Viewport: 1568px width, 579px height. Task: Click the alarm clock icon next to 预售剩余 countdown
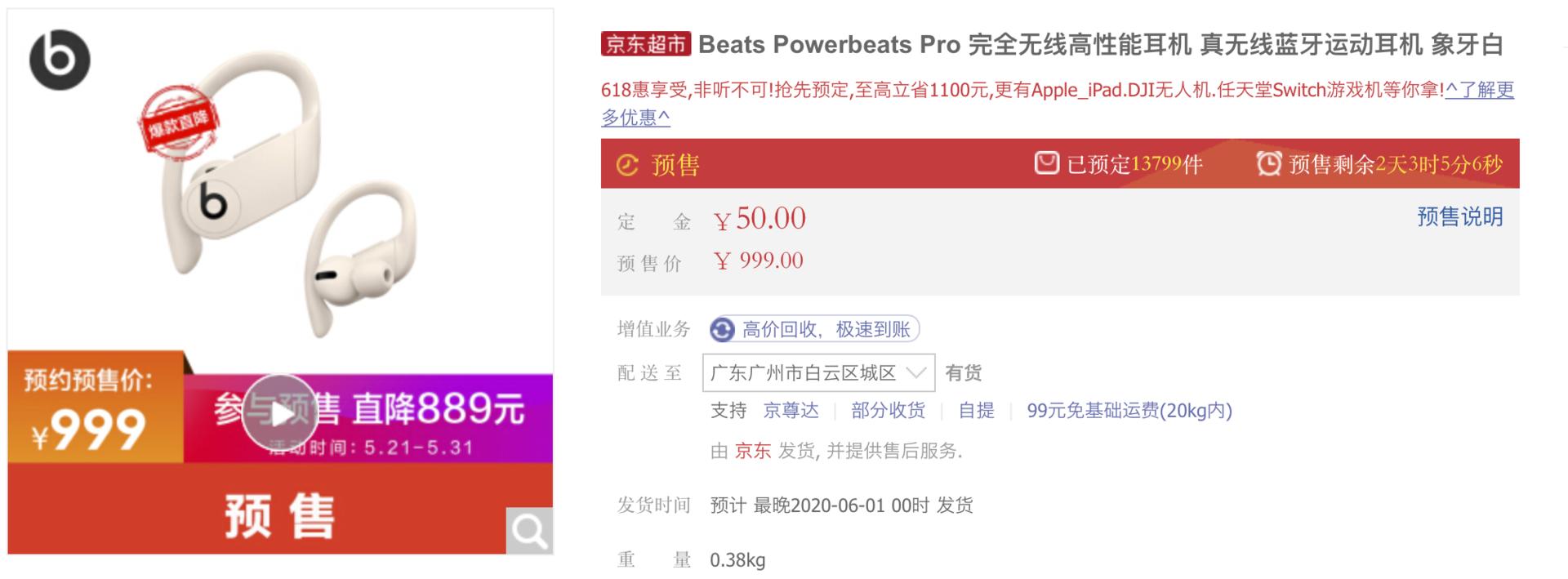(1267, 166)
